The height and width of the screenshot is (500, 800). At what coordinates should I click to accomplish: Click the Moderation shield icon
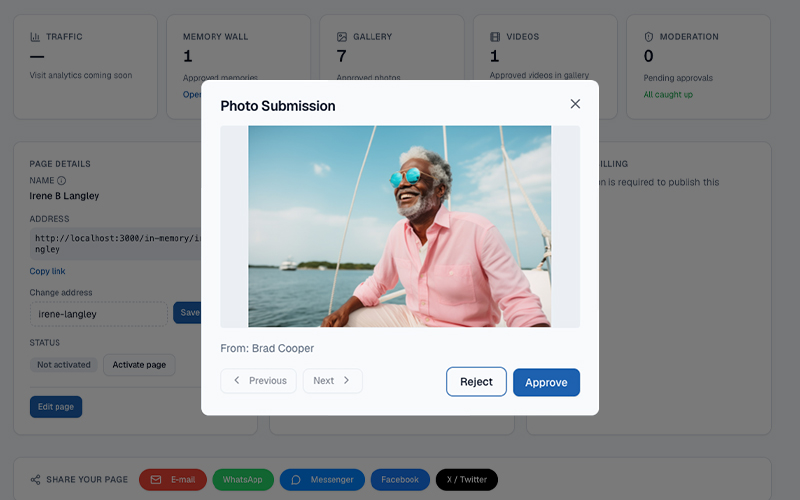[648, 37]
